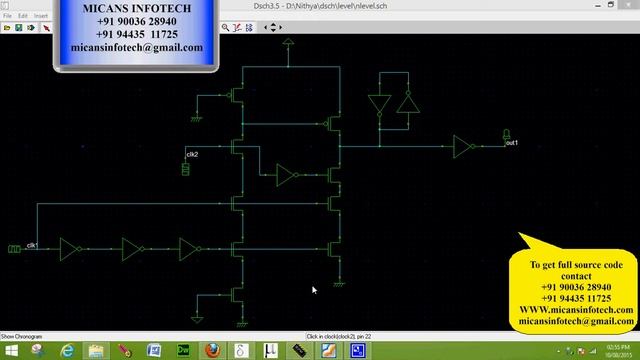
Task: Open the Microwind mu taskbar icon
Action: pos(270,351)
